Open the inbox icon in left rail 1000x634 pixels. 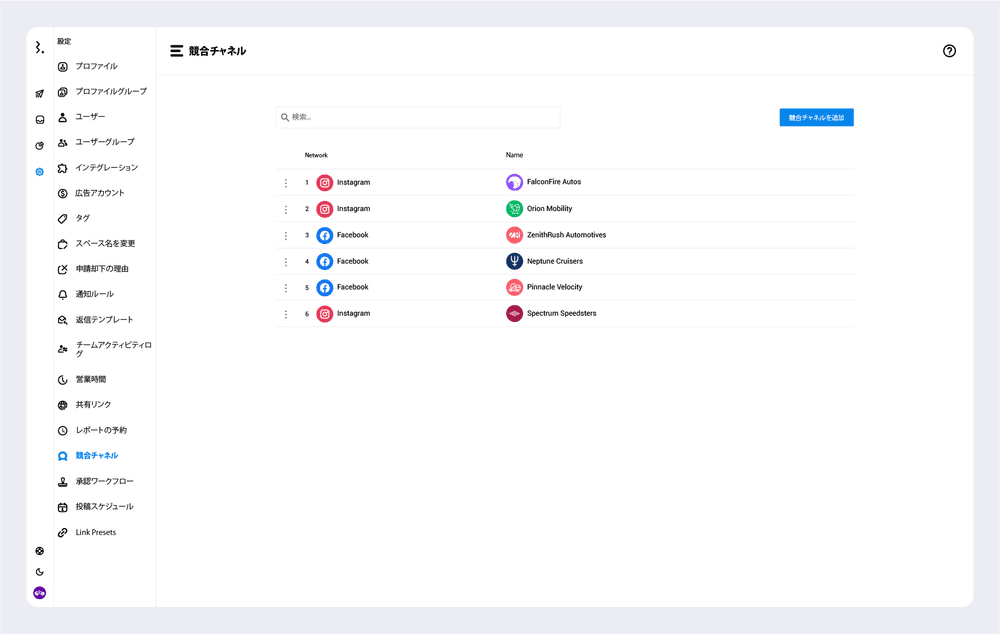pyautogui.click(x=40, y=120)
